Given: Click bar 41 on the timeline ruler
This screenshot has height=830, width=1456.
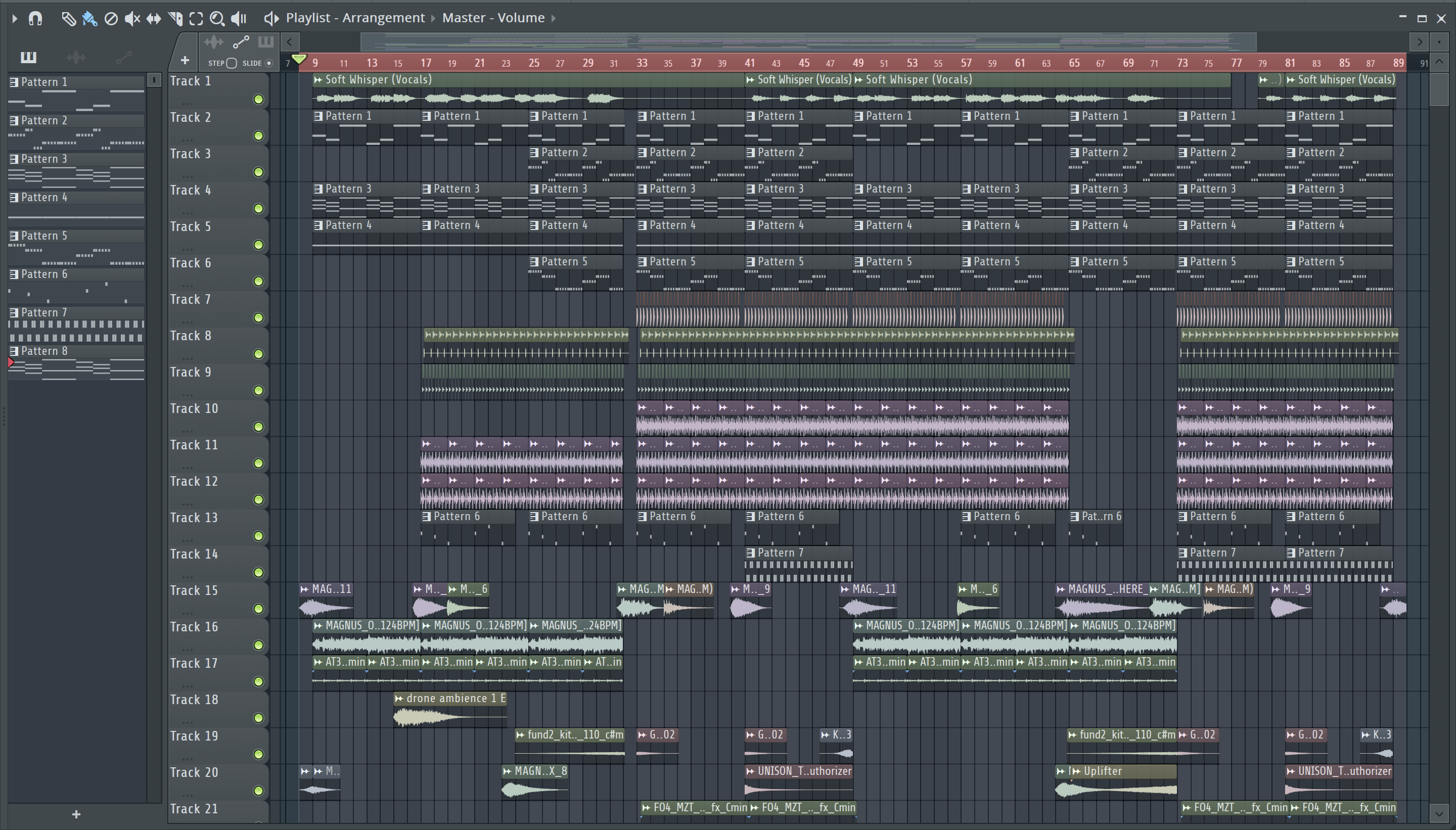Looking at the screenshot, I should 750,63.
